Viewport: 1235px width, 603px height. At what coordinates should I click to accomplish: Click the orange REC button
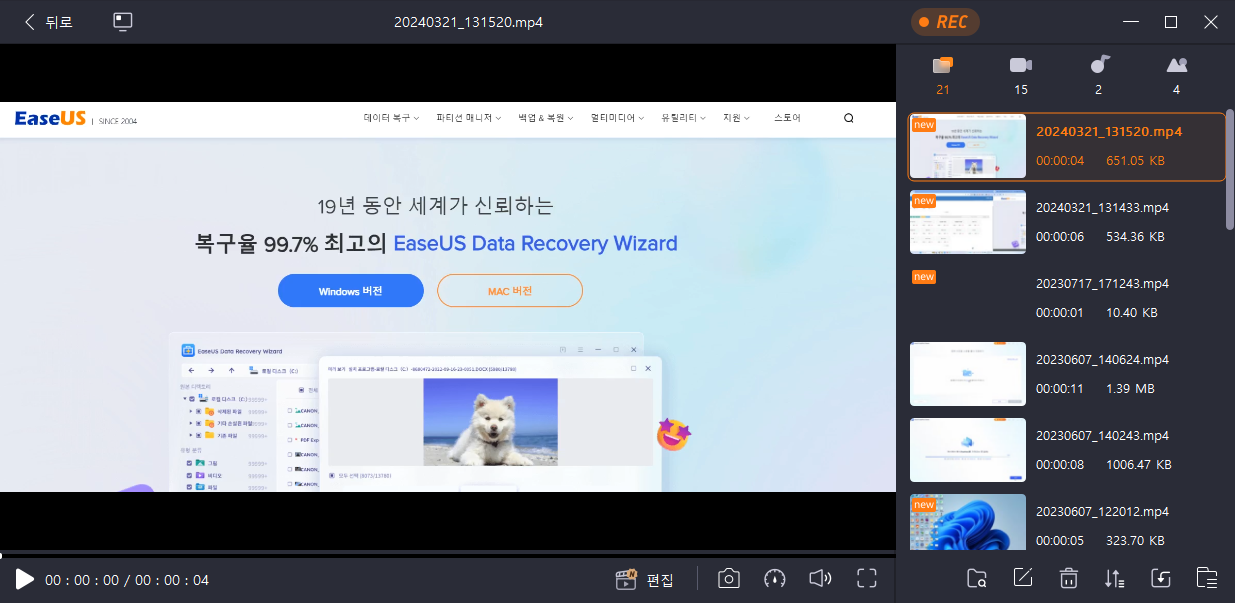pyautogui.click(x=944, y=22)
